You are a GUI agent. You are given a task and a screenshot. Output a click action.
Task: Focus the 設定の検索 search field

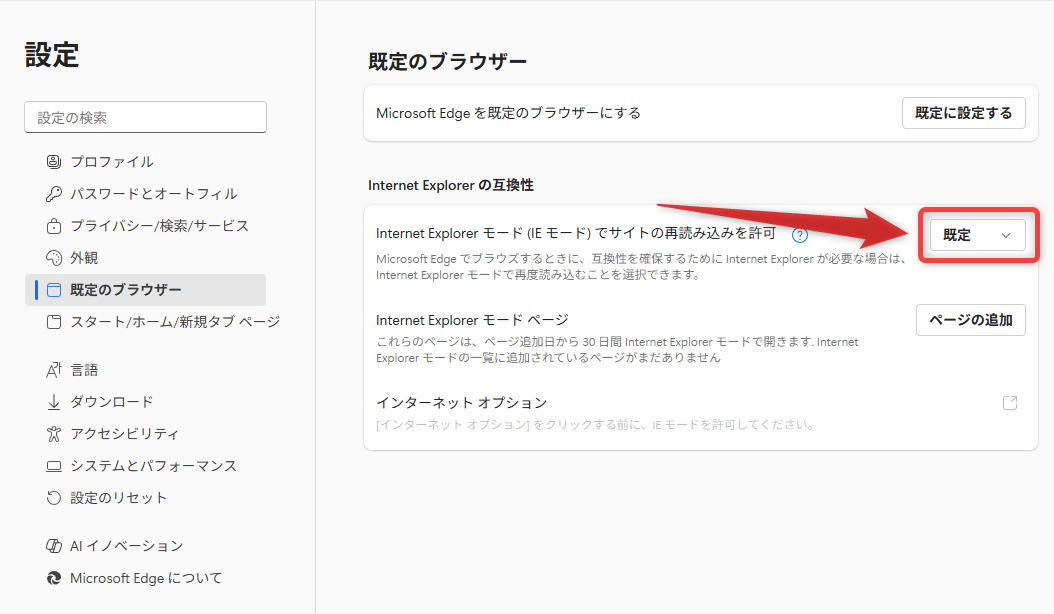coord(145,117)
